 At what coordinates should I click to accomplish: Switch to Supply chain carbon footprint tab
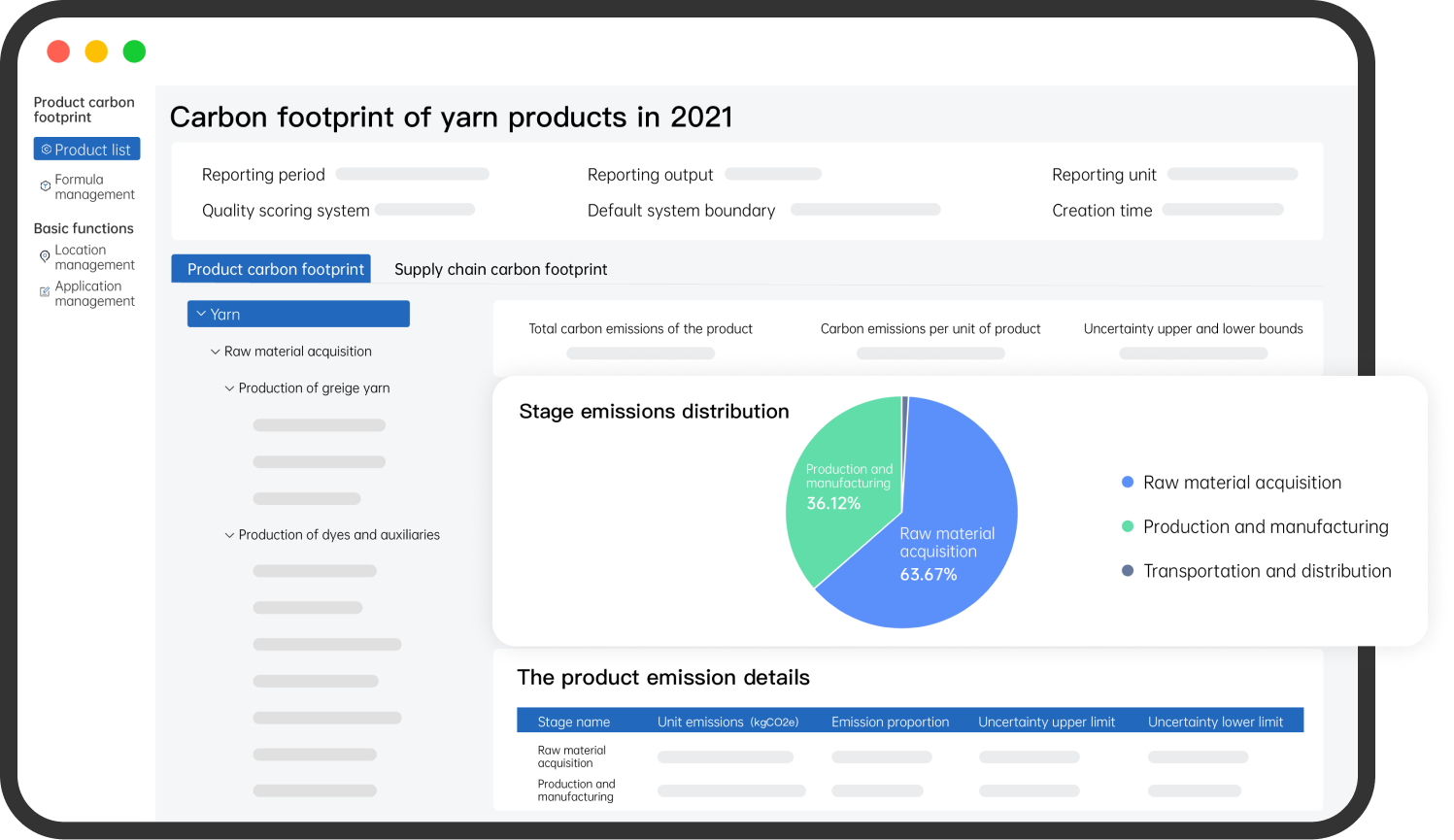coord(500,269)
